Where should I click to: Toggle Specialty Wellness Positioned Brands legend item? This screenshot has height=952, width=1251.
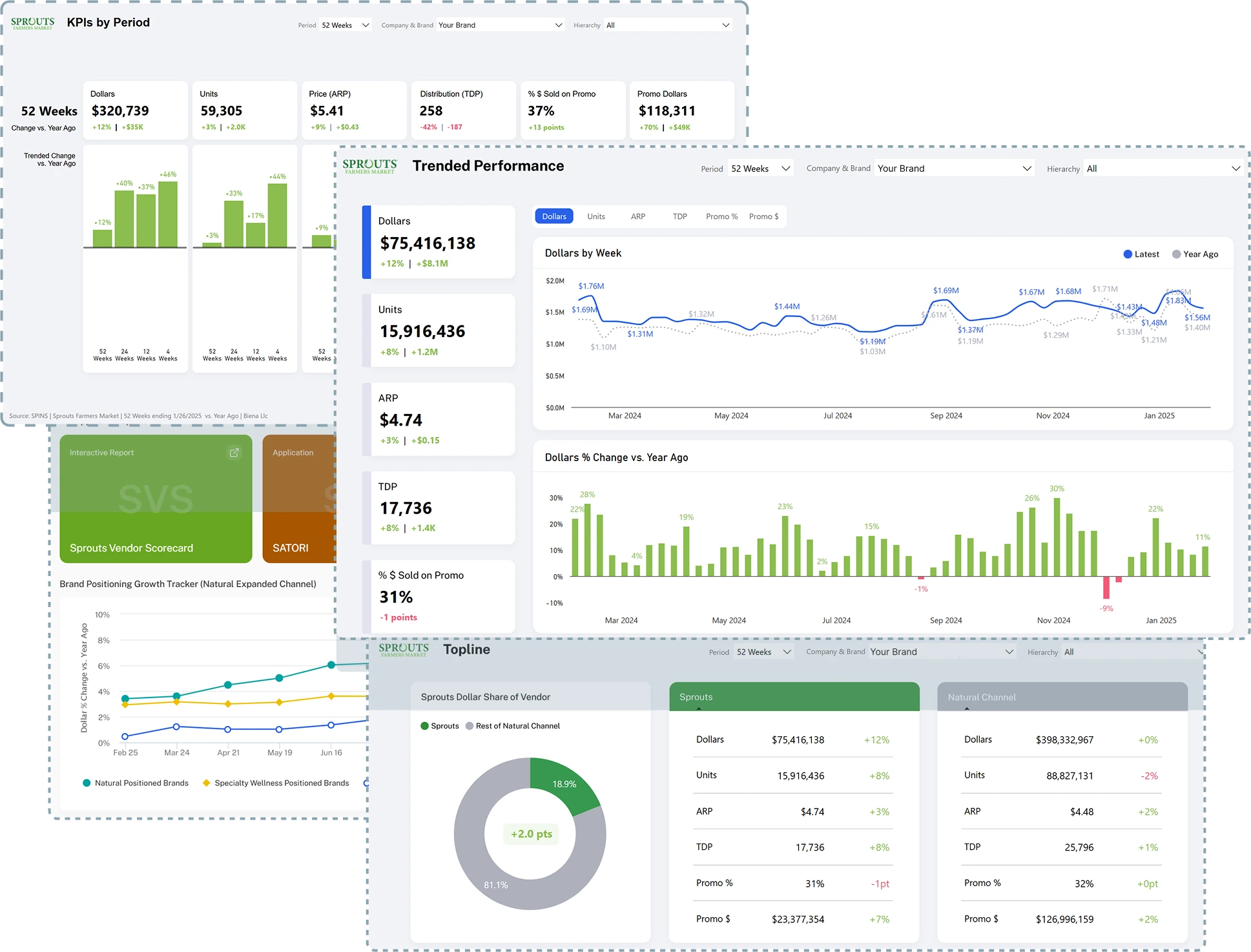276,783
